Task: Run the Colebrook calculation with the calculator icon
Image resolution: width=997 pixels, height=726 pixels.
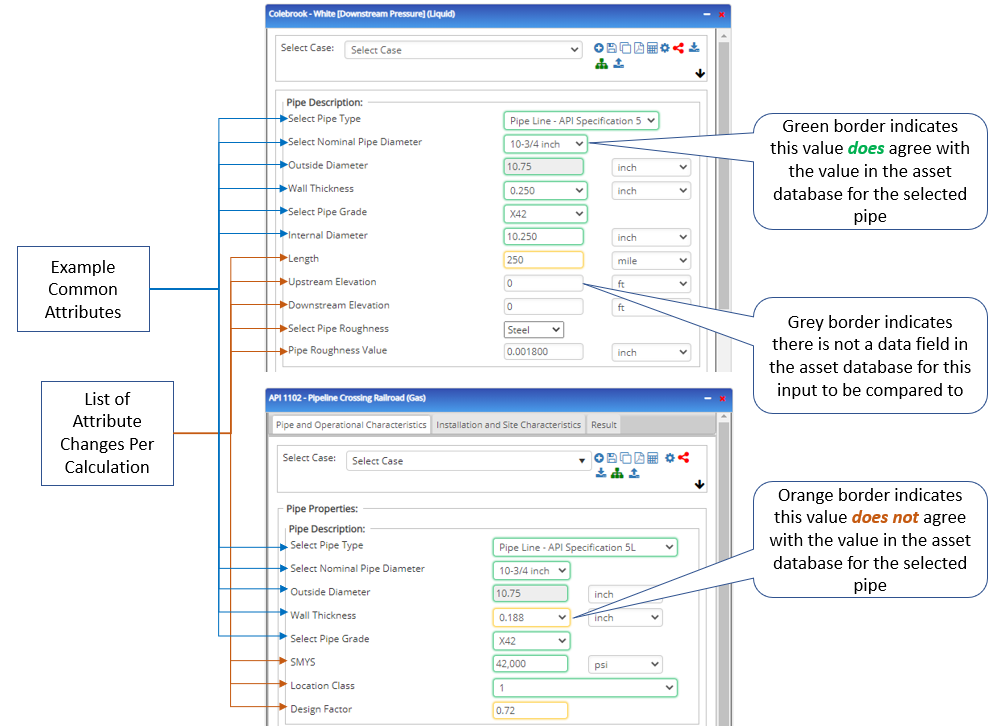Action: pos(652,48)
